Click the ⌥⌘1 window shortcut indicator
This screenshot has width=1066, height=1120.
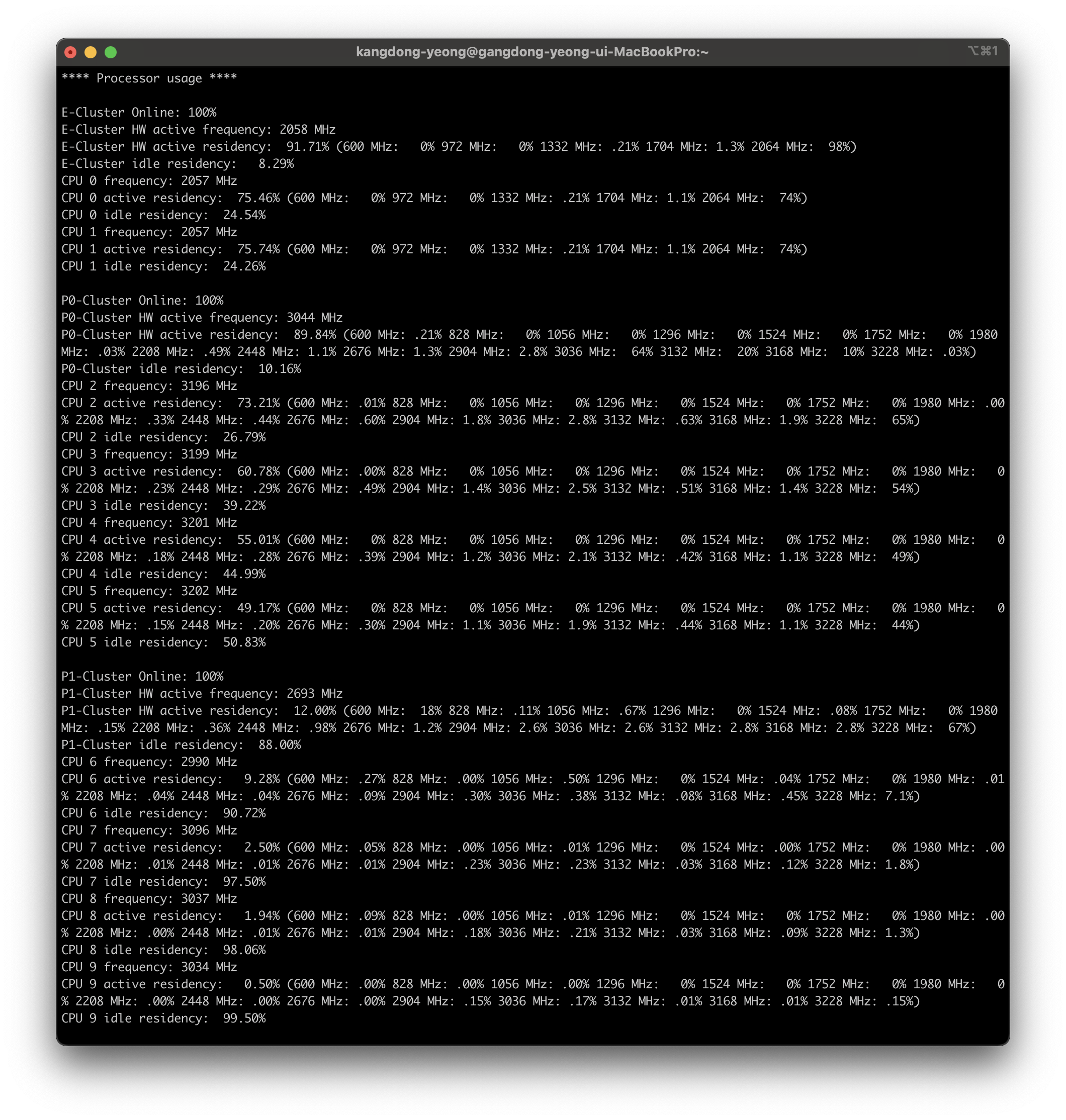click(983, 51)
